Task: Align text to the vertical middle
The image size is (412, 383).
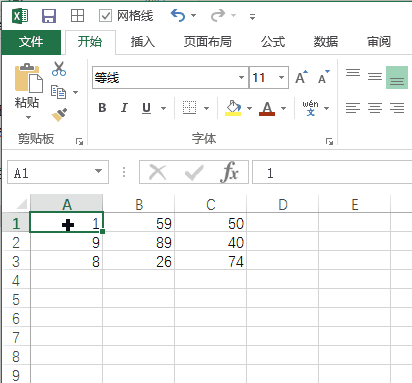Action: click(x=375, y=77)
